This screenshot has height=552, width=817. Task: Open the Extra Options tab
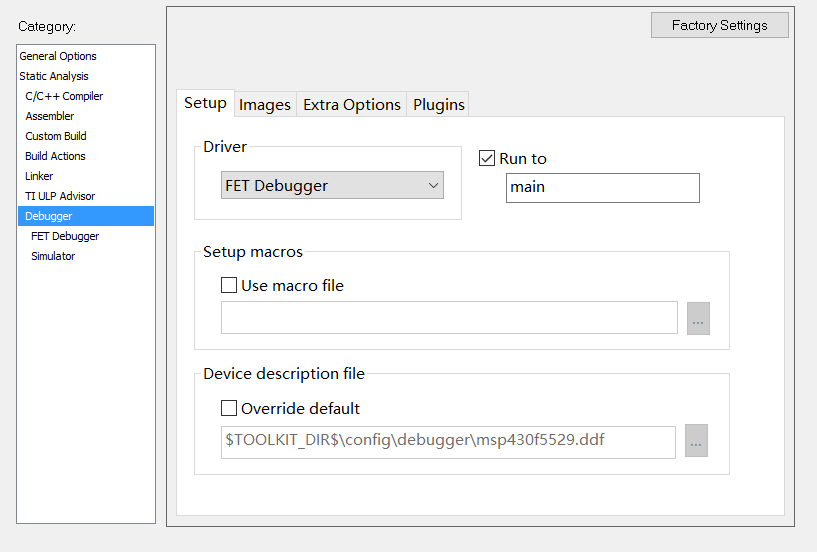tap(352, 105)
